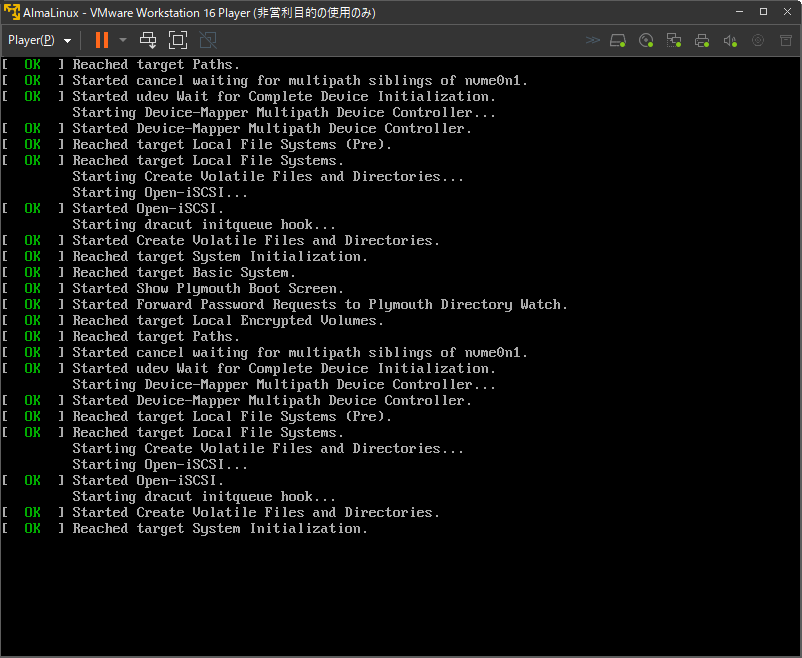Viewport: 802px width, 658px height.
Task: Send Ctrl+Alt+Del to the virtual machine
Action: (148, 40)
